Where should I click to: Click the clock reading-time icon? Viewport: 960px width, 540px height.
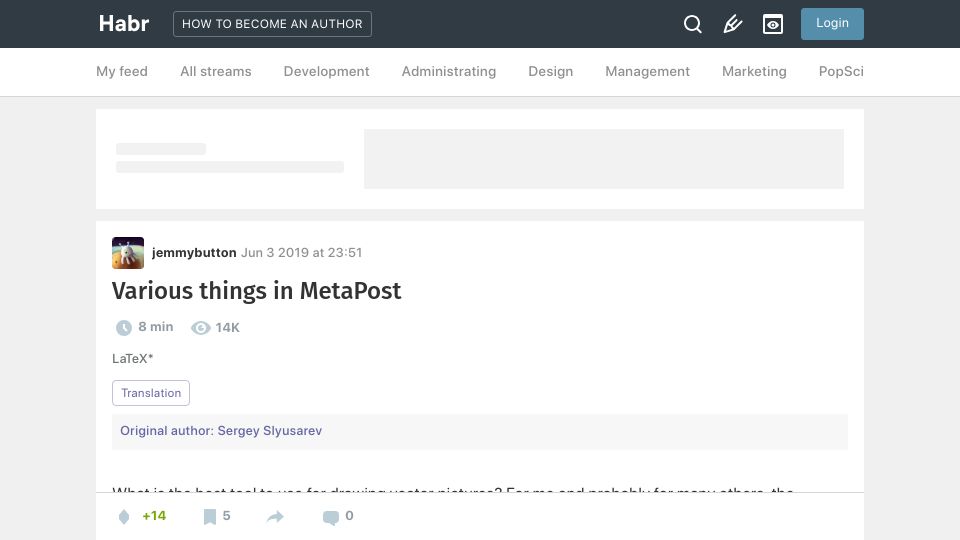124,328
